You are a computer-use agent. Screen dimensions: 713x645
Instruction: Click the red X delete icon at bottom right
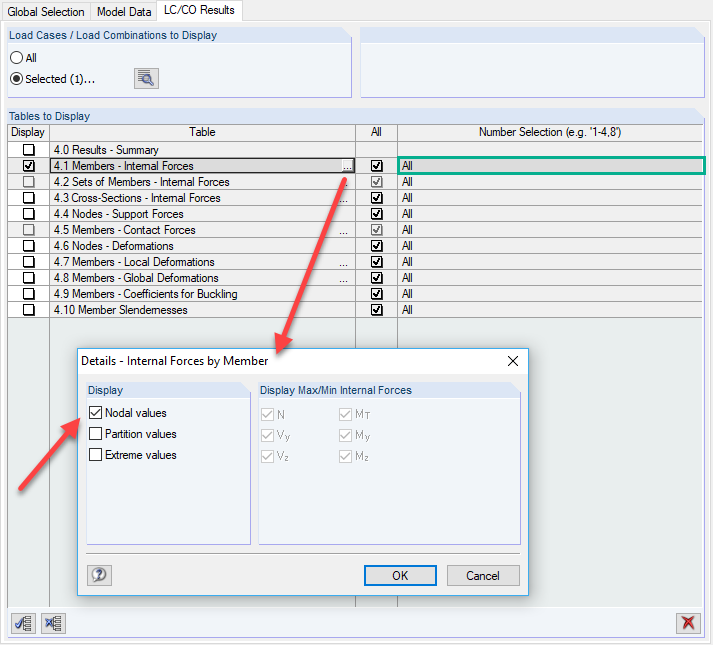(688, 623)
